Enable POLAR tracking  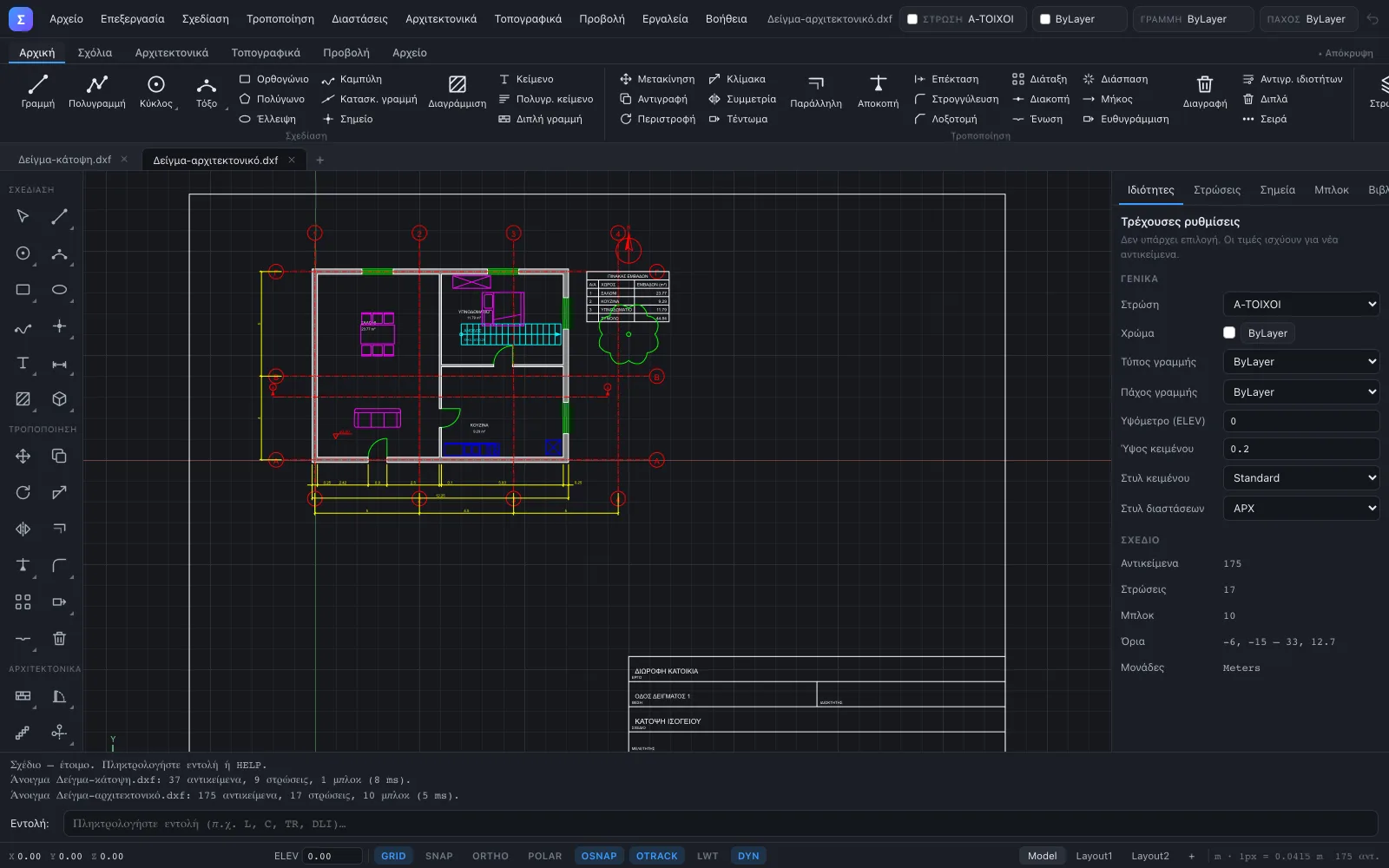pos(544,856)
